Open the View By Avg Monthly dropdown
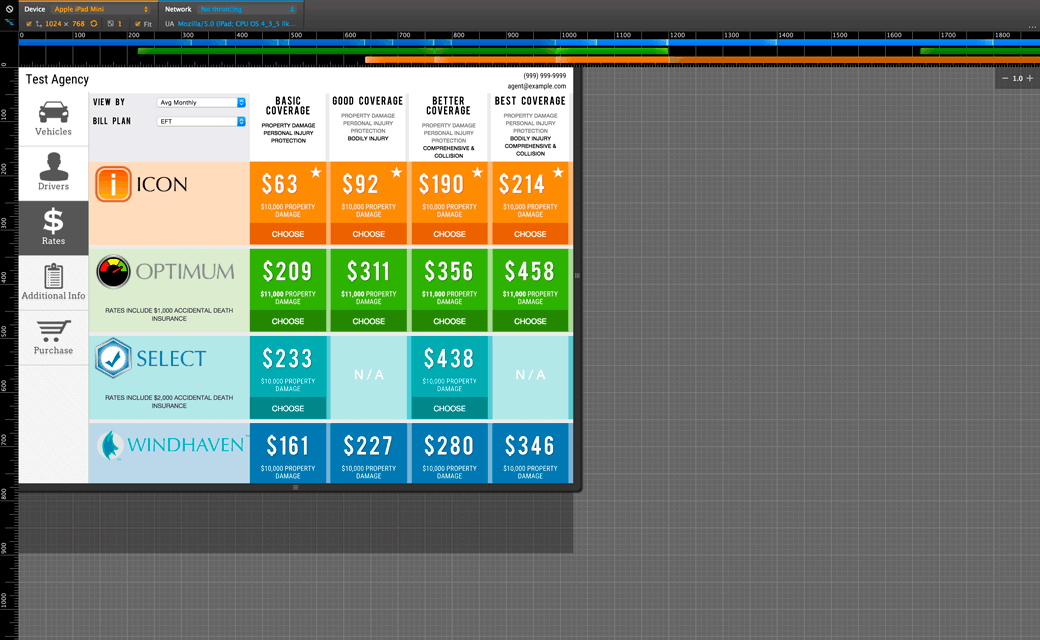Viewport: 1040px width, 640px height. (x=201, y=102)
